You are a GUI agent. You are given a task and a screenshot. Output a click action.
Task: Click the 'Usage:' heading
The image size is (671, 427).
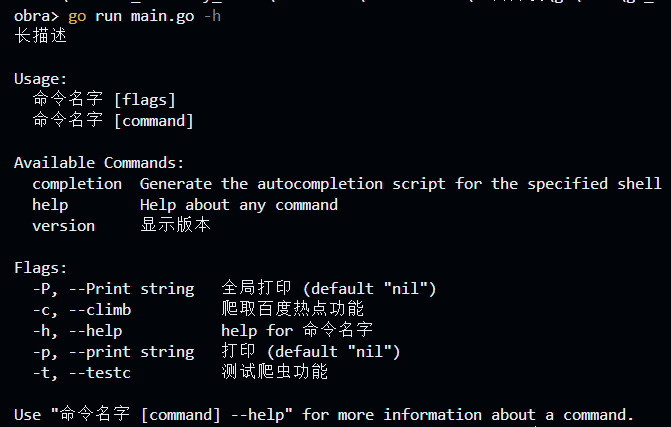click(x=41, y=78)
